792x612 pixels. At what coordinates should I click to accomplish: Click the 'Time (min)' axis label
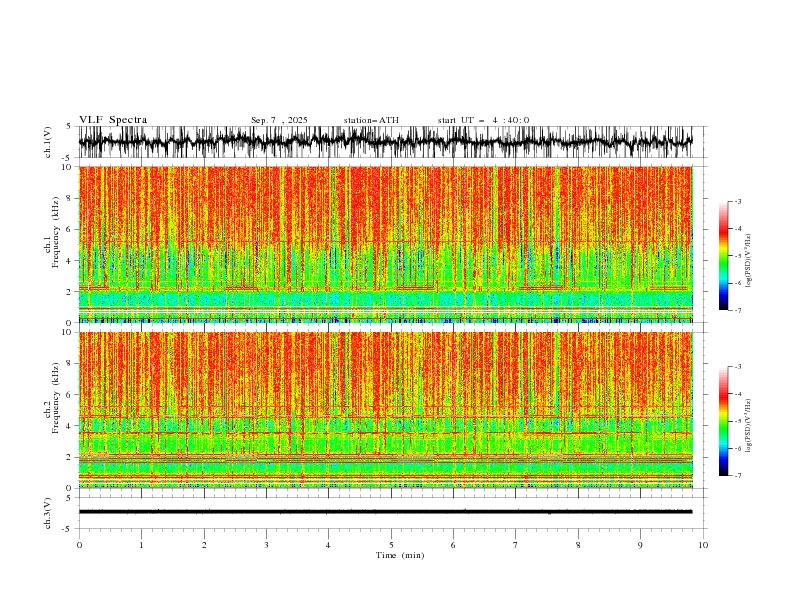[x=400, y=555]
